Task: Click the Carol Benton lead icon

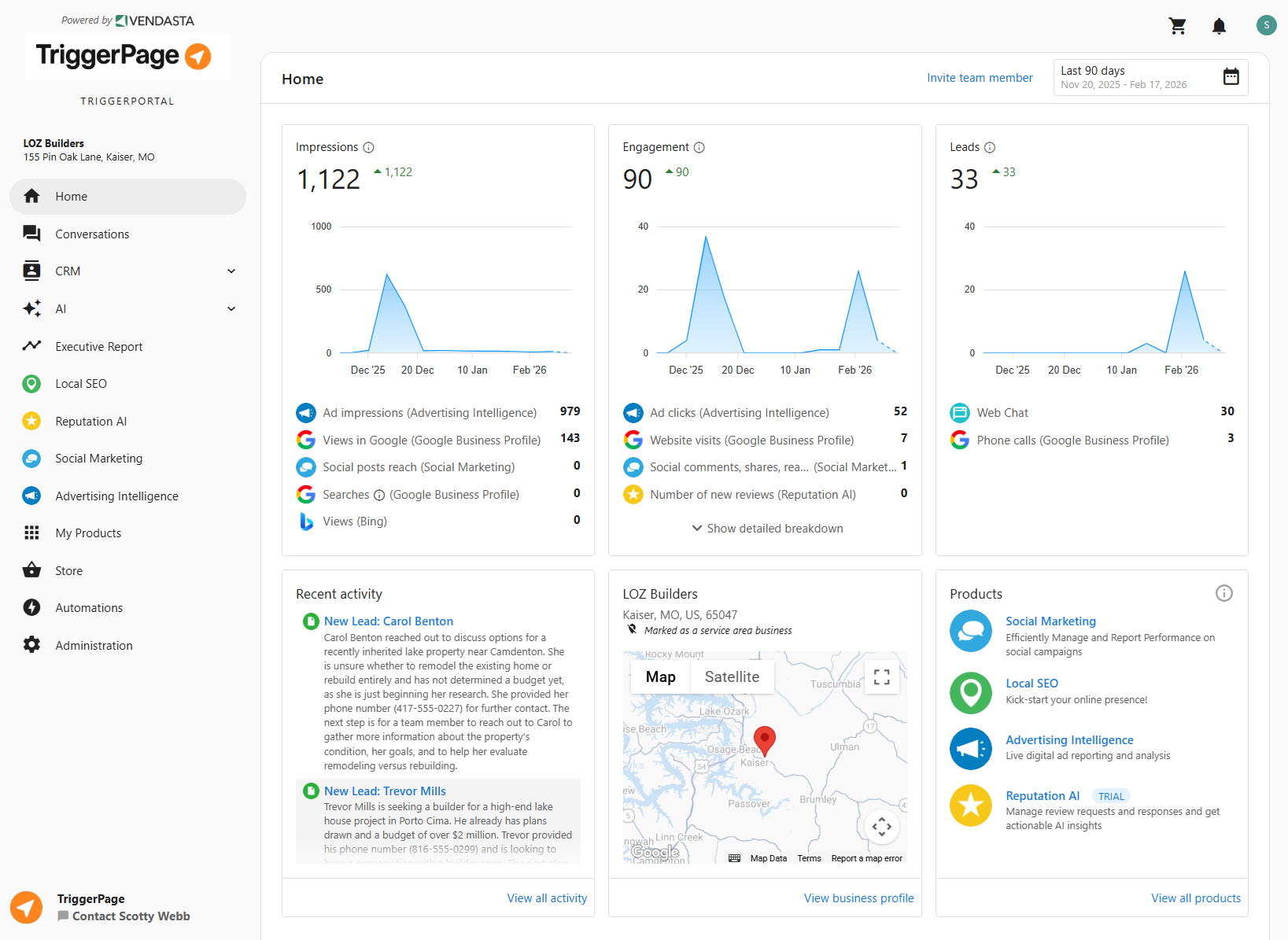Action: point(311,621)
